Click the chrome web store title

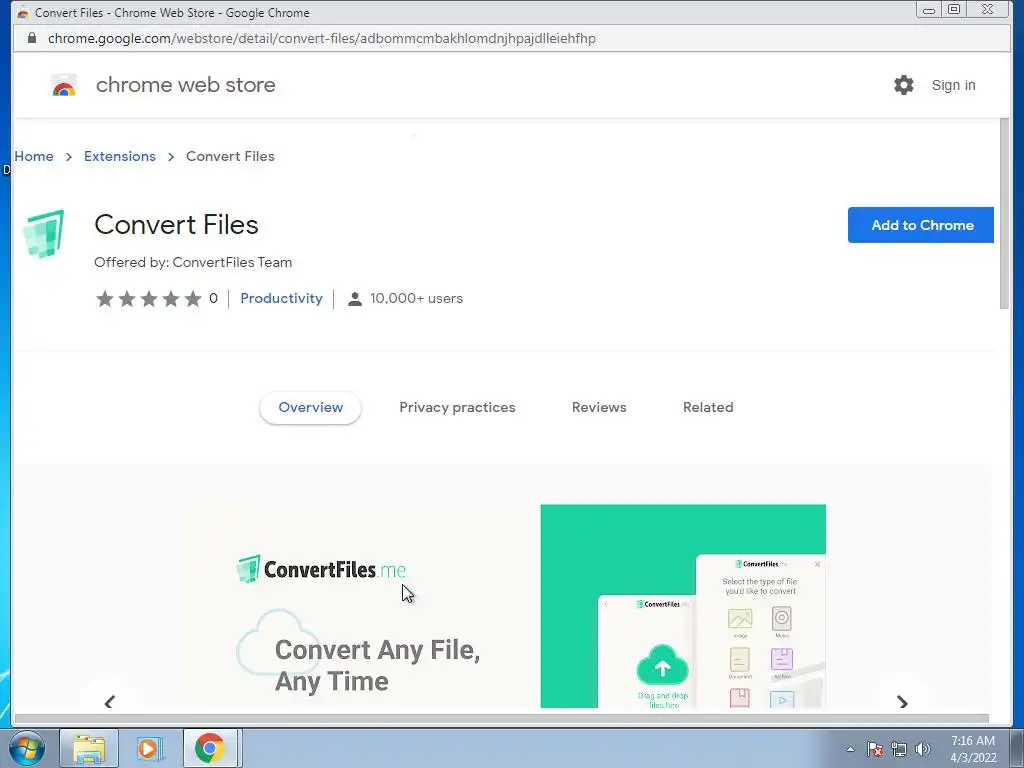click(x=185, y=85)
